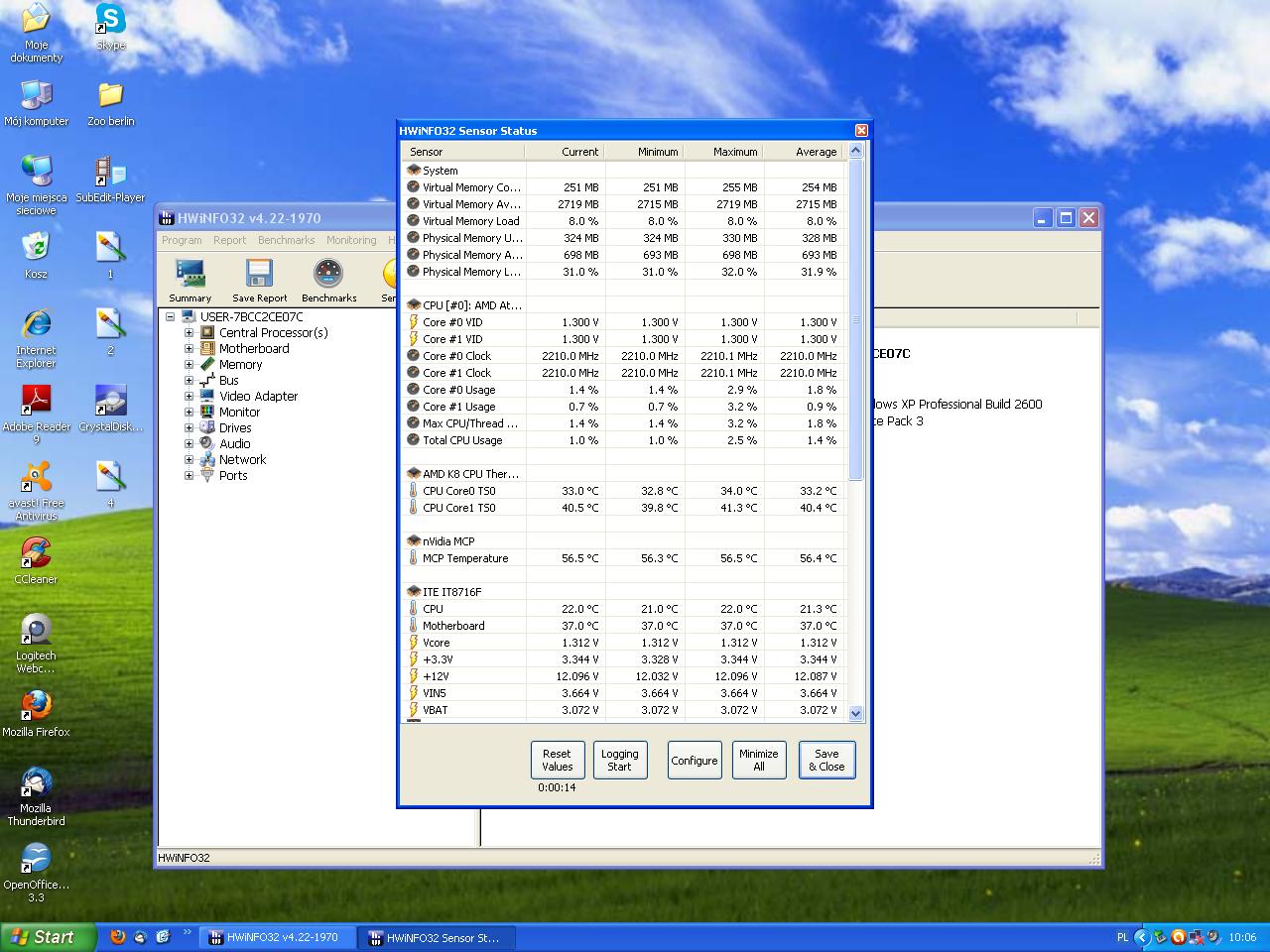This screenshot has height=952, width=1270.
Task: Click the Reset Values button
Action: (x=557, y=760)
